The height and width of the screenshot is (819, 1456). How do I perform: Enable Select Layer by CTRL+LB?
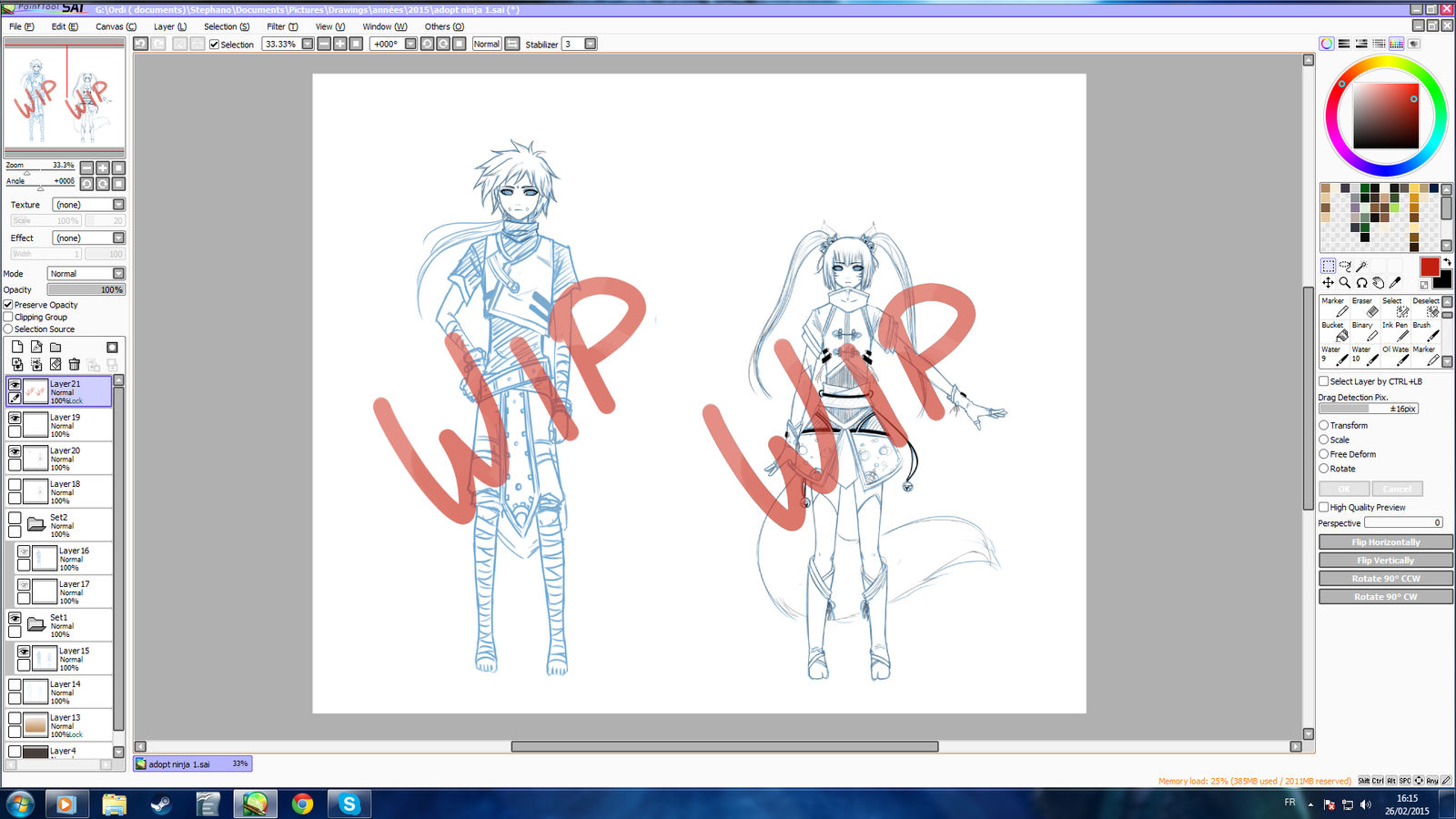[1324, 381]
